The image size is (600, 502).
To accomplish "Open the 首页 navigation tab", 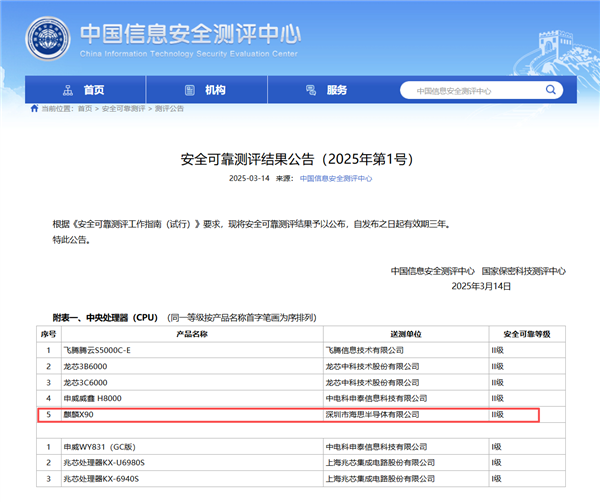I will (94, 90).
